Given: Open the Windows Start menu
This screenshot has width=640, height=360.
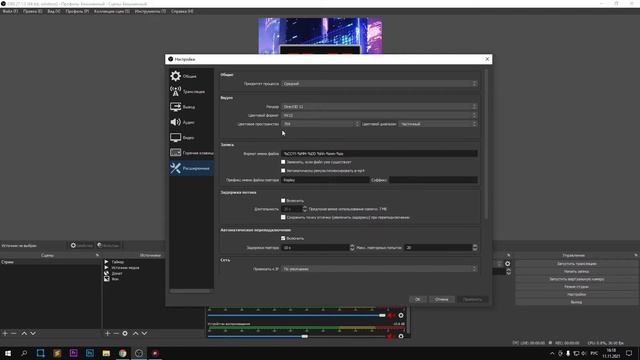Looking at the screenshot, I should [x=8, y=353].
